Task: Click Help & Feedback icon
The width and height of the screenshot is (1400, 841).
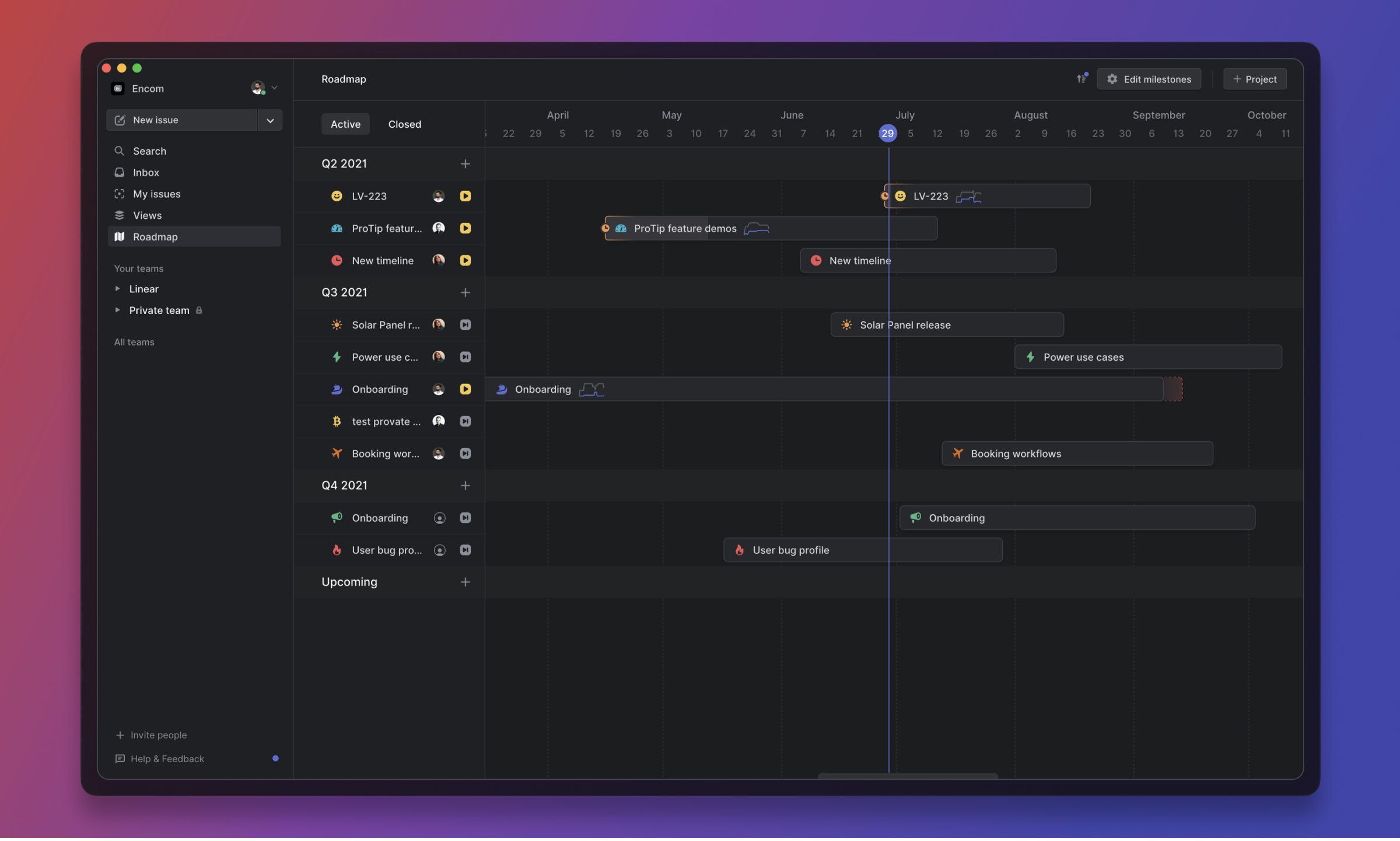Action: [x=120, y=759]
